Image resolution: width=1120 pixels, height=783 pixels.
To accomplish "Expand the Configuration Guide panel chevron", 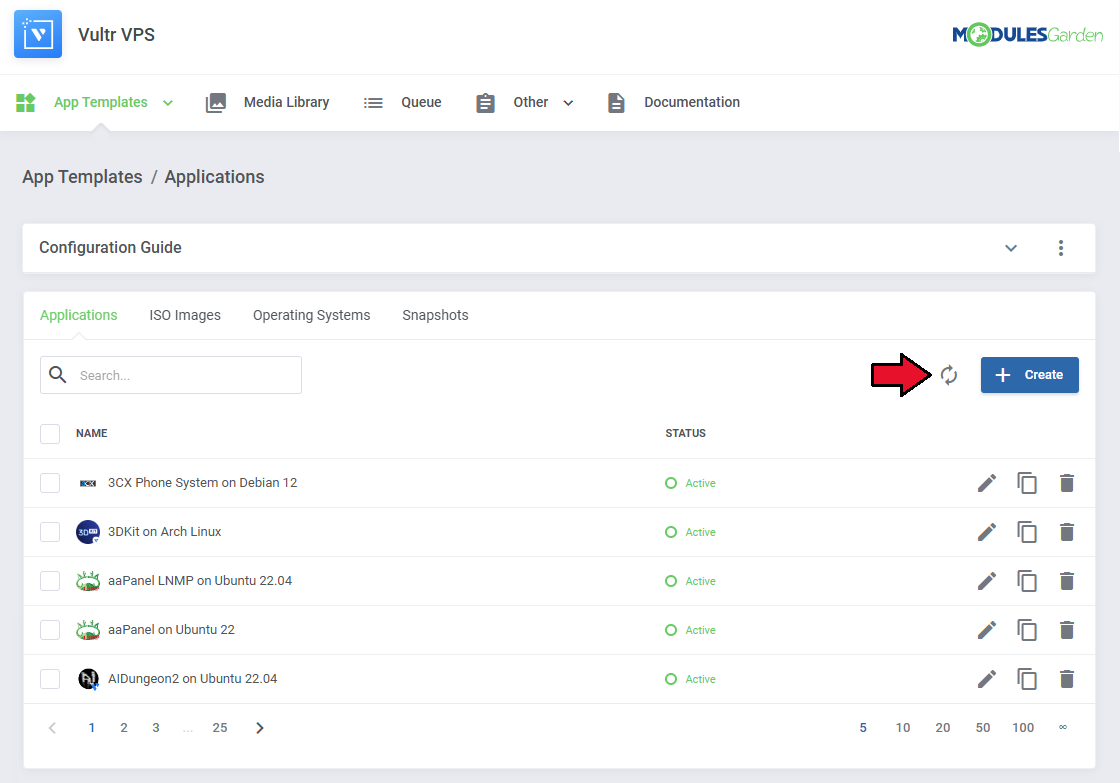I will tap(1011, 248).
